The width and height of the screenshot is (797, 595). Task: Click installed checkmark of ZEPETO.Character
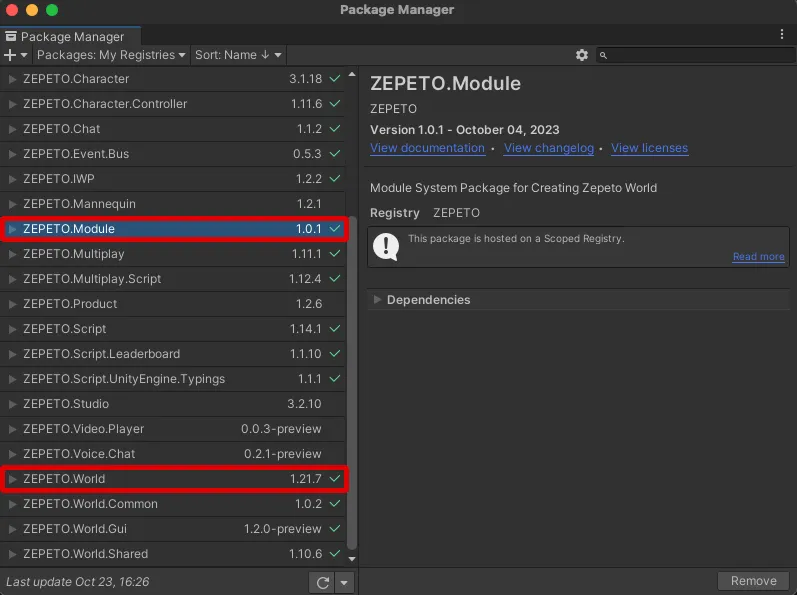point(334,79)
